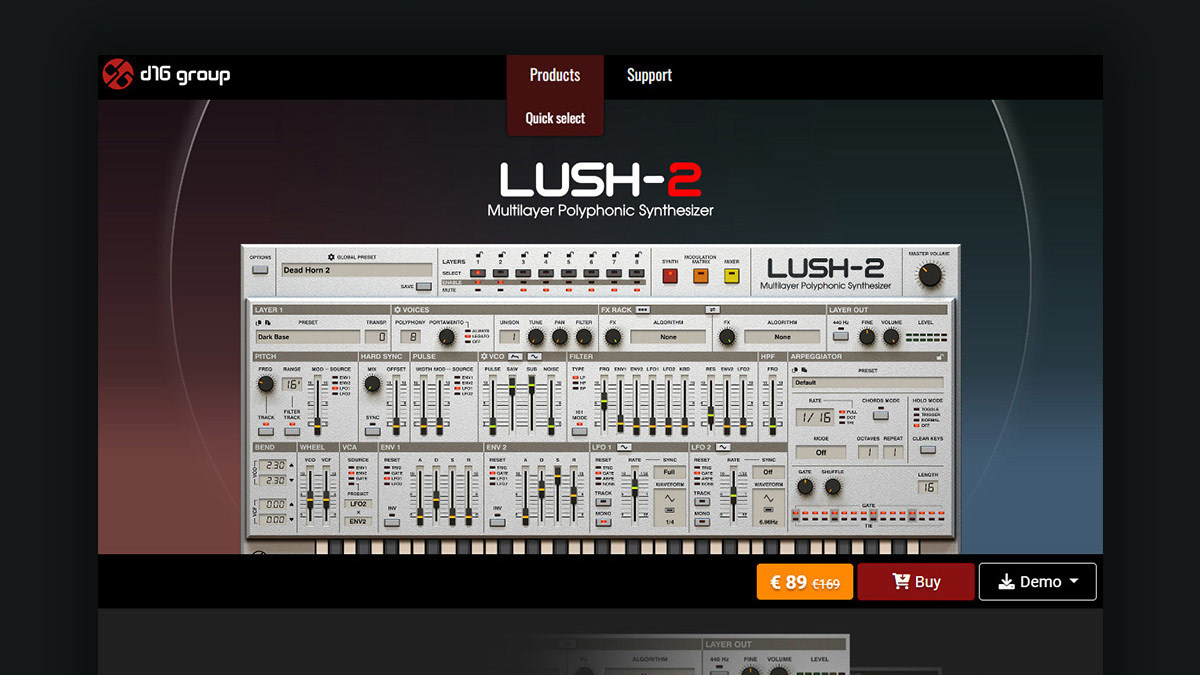Select layer 1 with its Select button
The width and height of the screenshot is (1200, 675).
coord(478,273)
